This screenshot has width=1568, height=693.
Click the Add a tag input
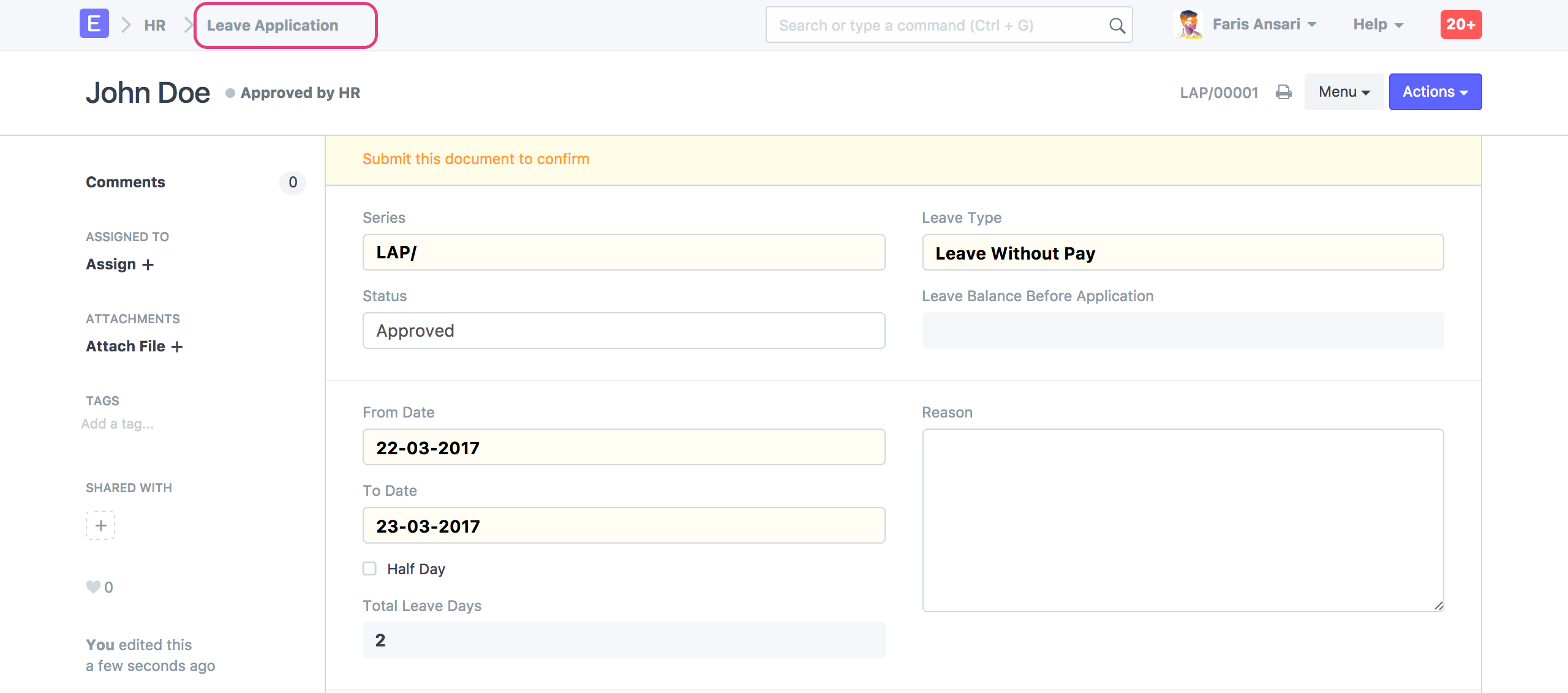pyautogui.click(x=118, y=424)
